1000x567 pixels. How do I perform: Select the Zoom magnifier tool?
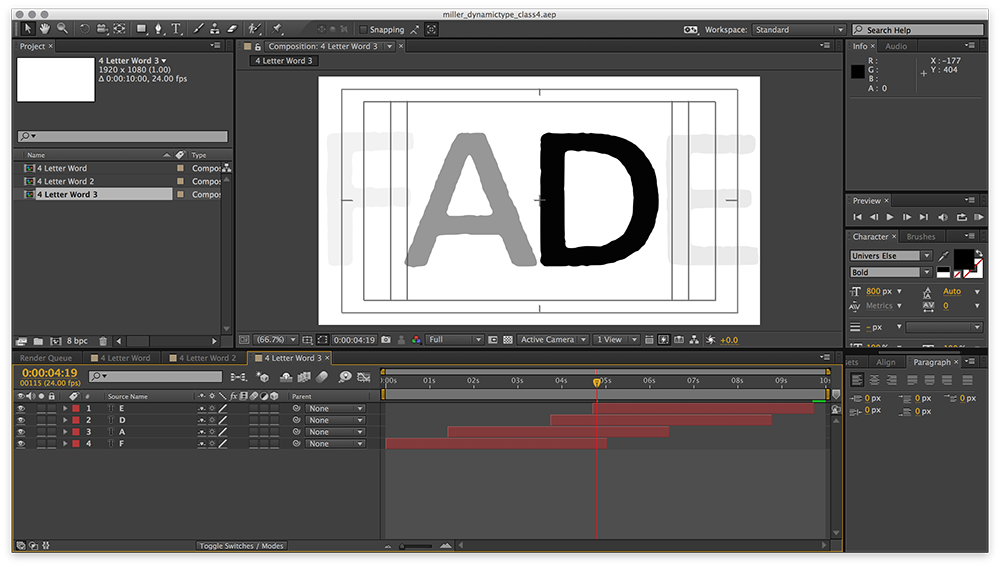[x=62, y=29]
